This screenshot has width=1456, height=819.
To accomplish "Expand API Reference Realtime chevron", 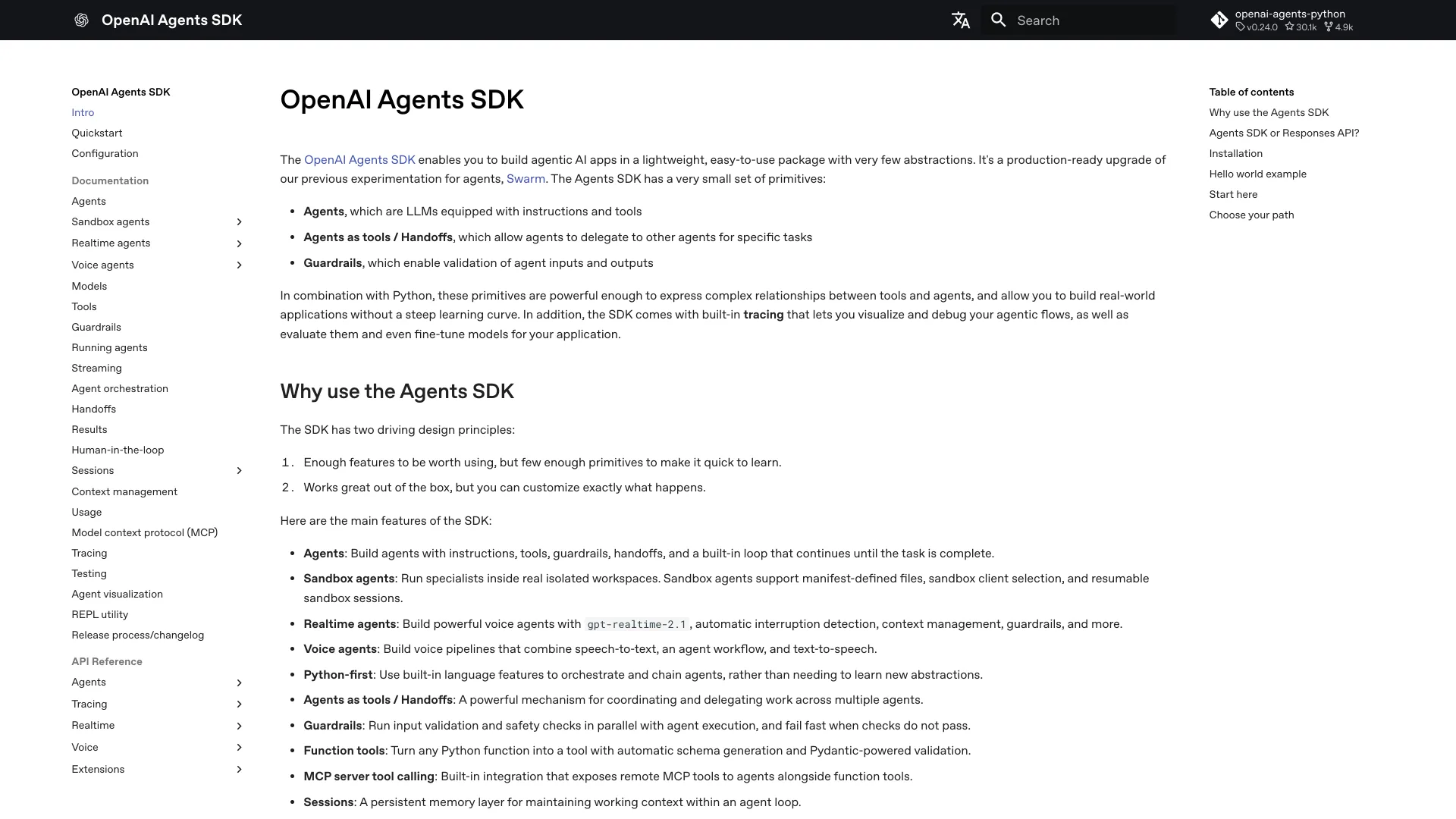I will [239, 726].
